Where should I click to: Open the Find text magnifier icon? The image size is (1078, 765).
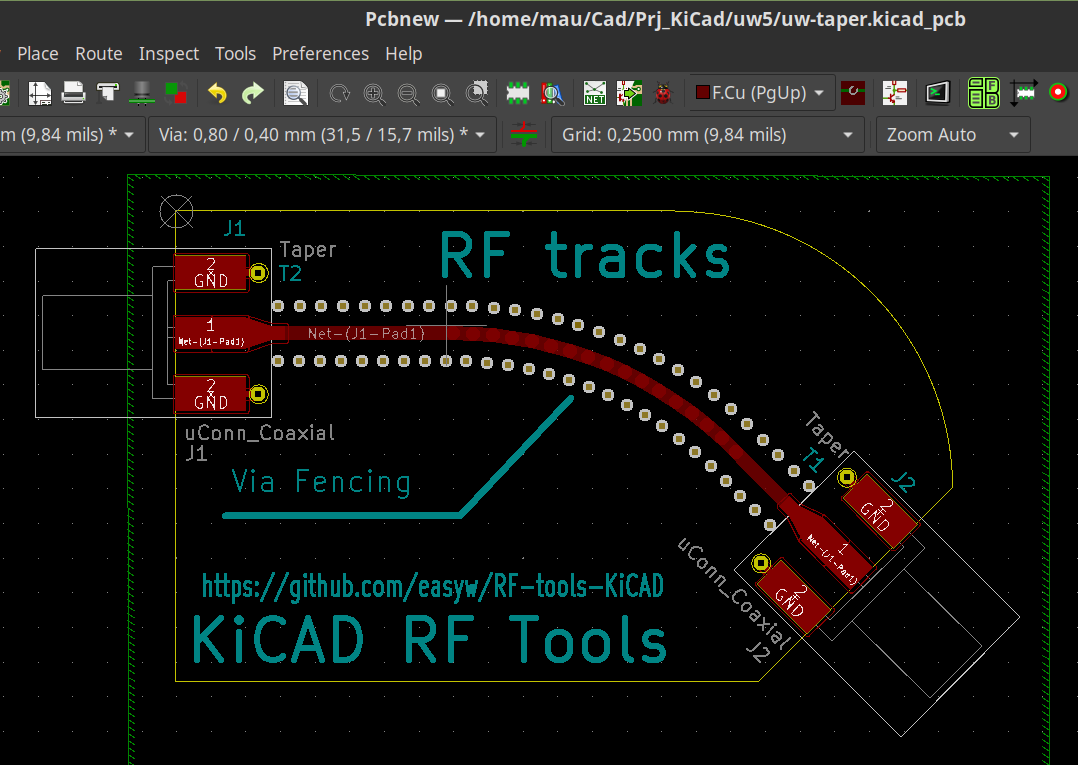click(296, 94)
